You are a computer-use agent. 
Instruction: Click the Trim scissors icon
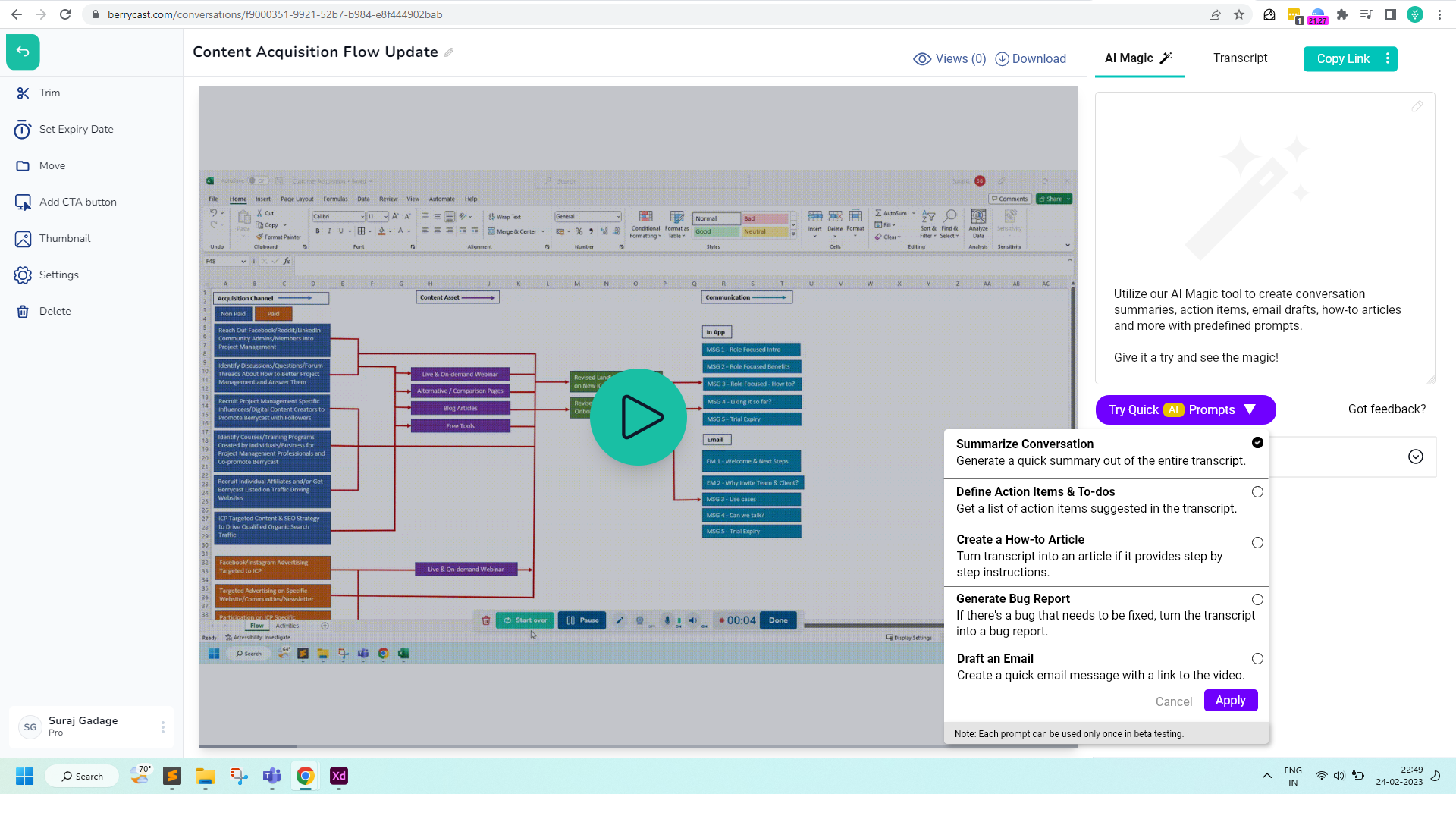(x=23, y=93)
